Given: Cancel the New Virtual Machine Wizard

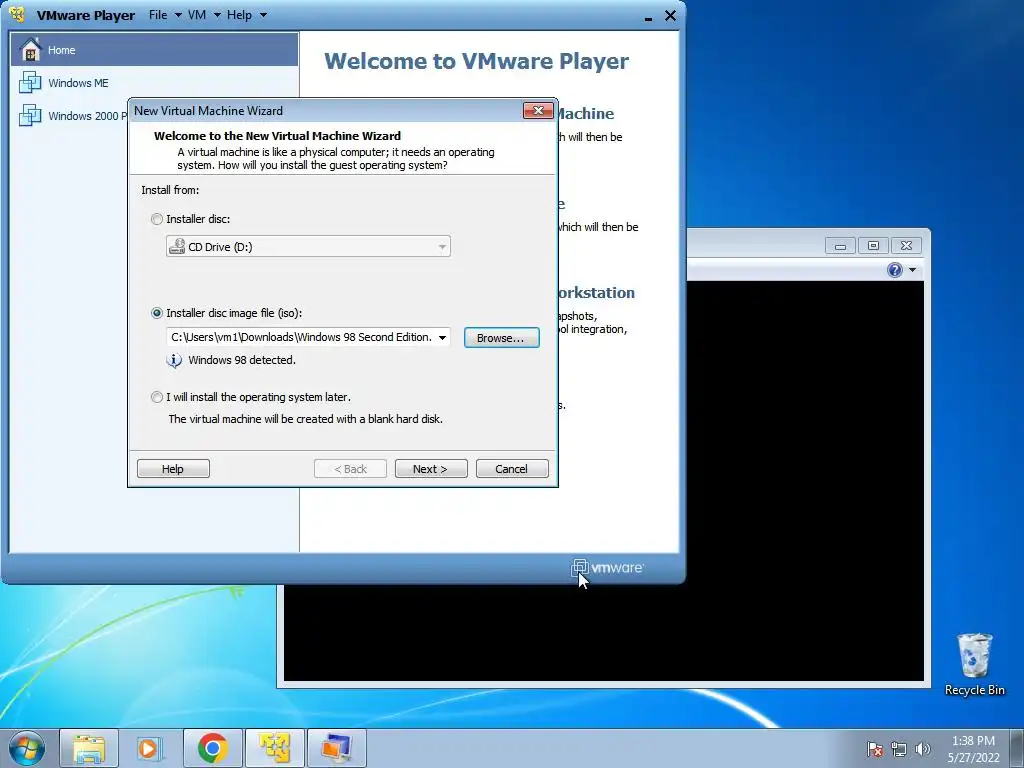Looking at the screenshot, I should click(512, 469).
